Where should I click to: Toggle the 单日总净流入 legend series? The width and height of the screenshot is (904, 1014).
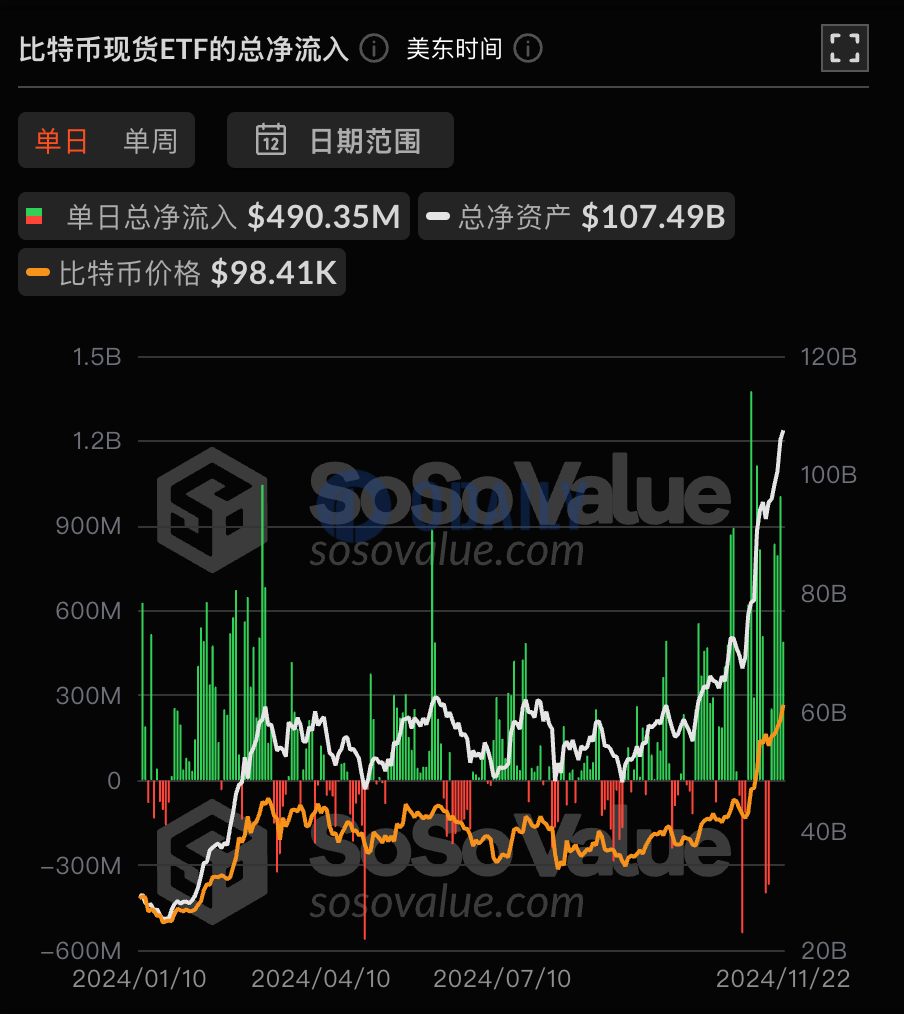coord(213,216)
